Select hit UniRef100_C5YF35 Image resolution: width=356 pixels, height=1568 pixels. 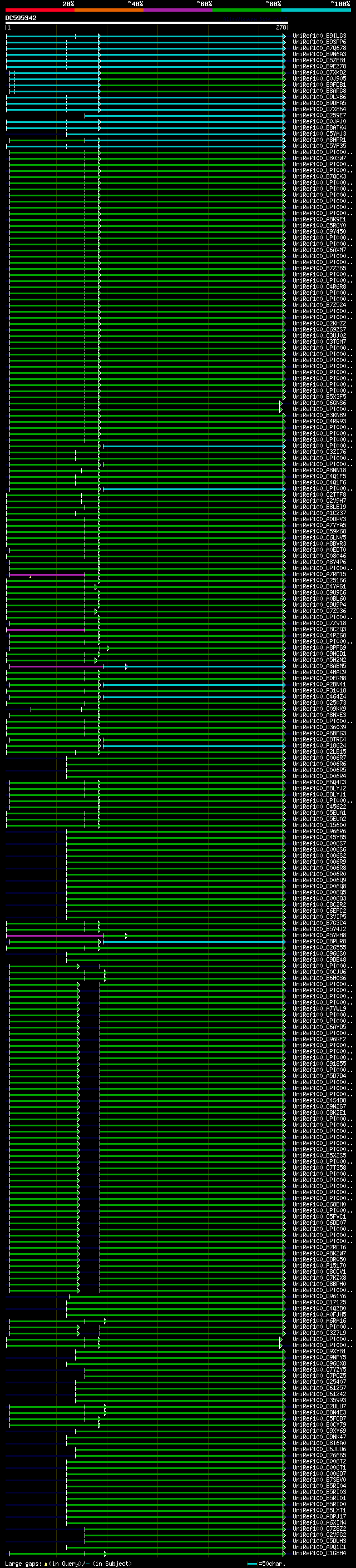319,146
